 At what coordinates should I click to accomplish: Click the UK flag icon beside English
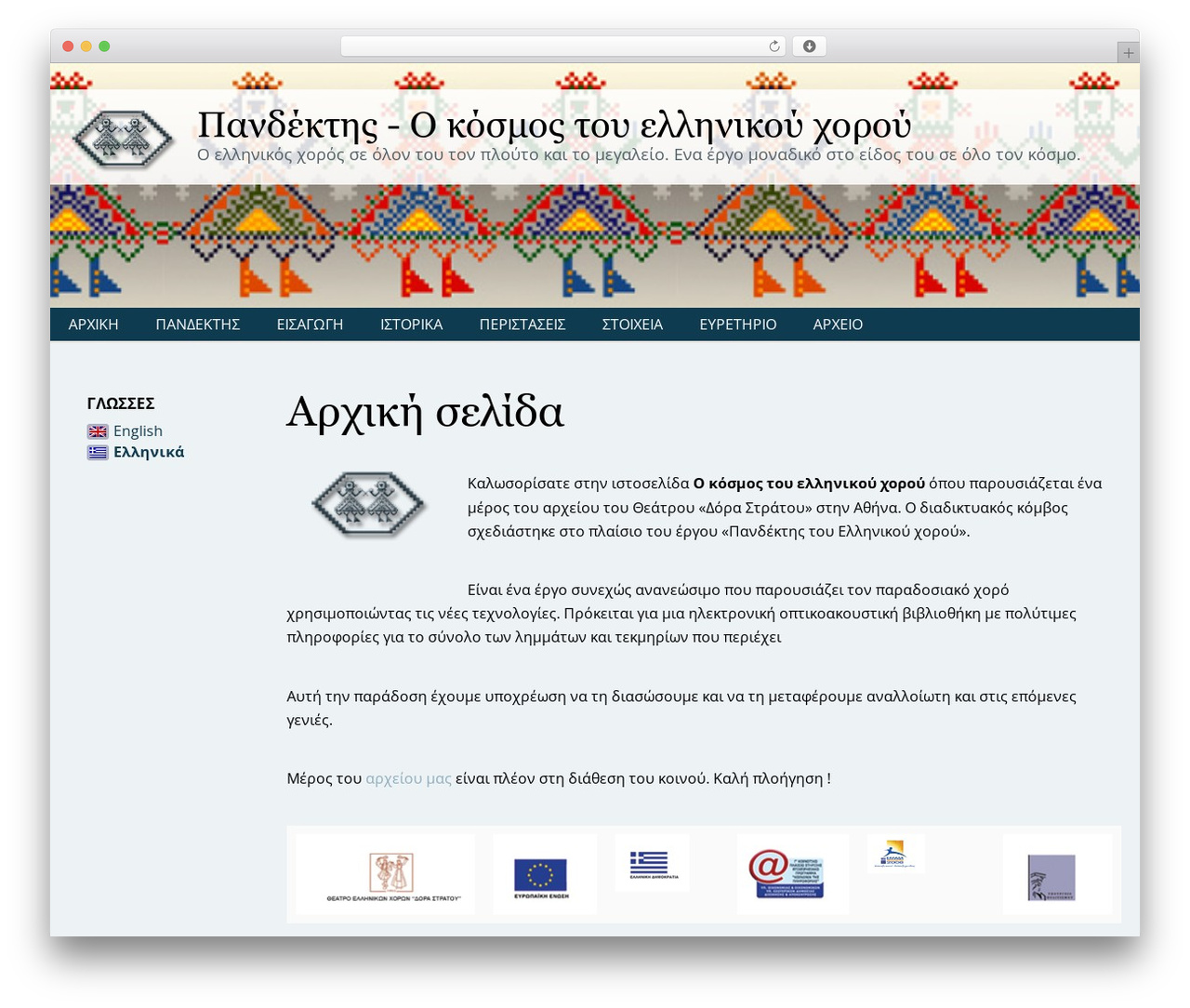coord(98,431)
